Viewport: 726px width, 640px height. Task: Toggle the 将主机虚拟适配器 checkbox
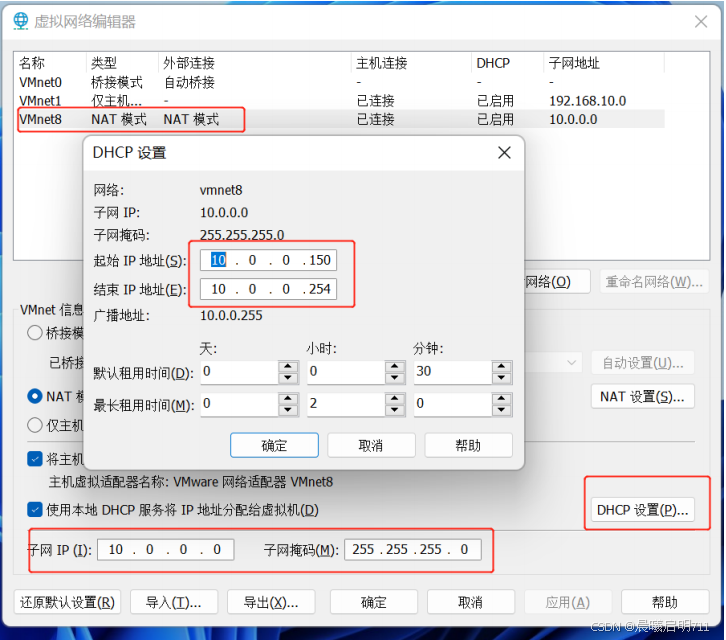click(x=35, y=459)
